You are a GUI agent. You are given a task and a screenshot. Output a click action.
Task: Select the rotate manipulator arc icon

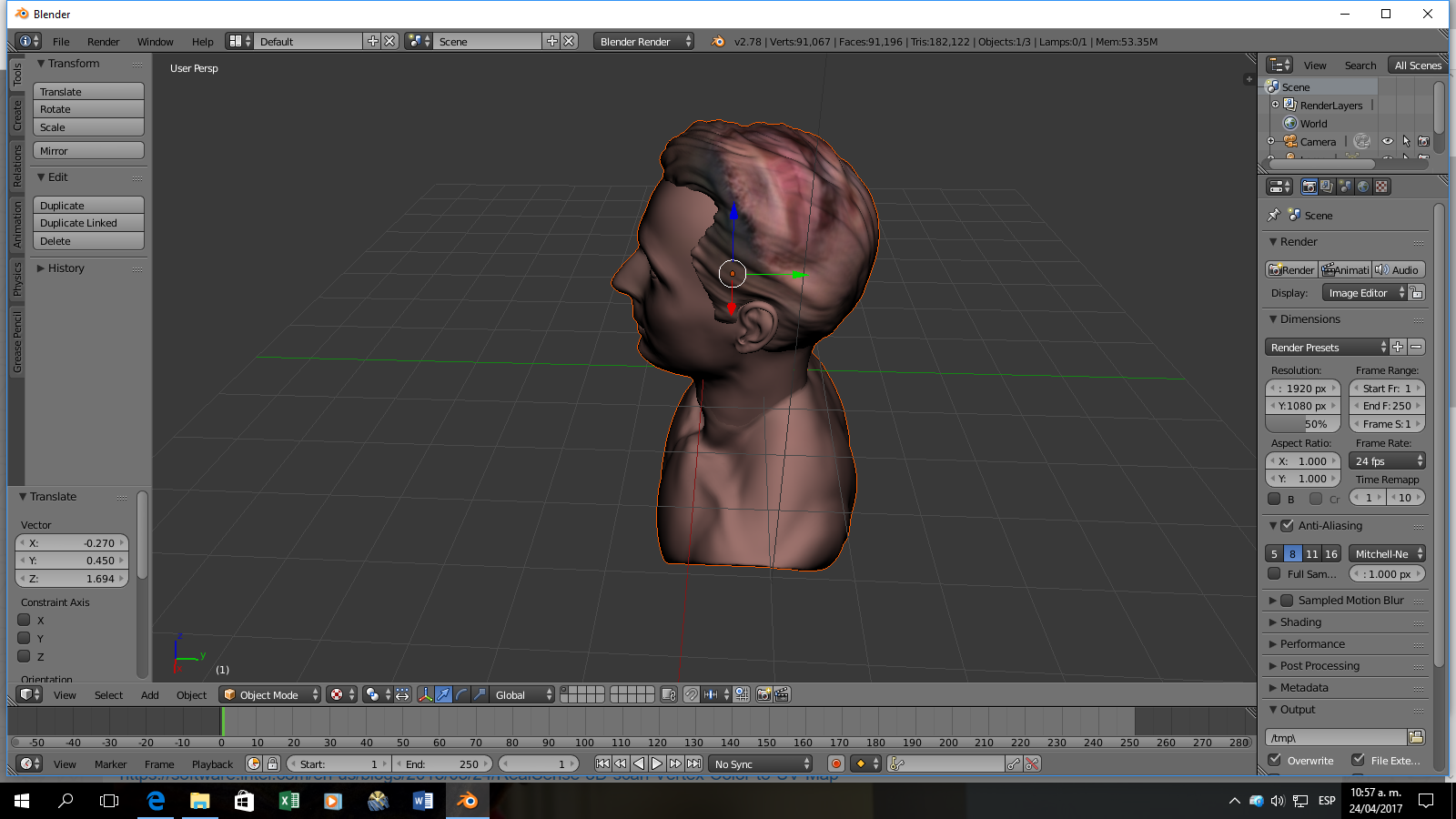[461, 694]
